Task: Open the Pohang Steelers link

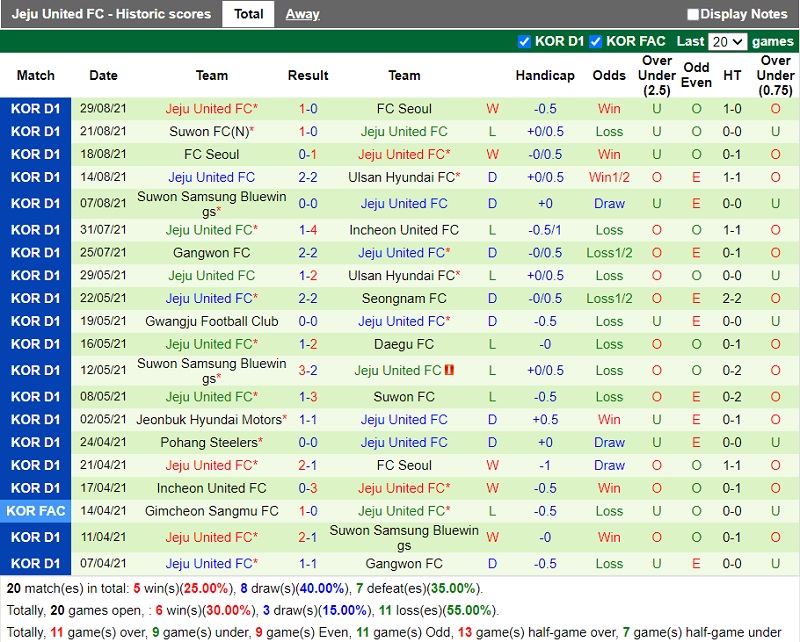Action: (x=212, y=442)
